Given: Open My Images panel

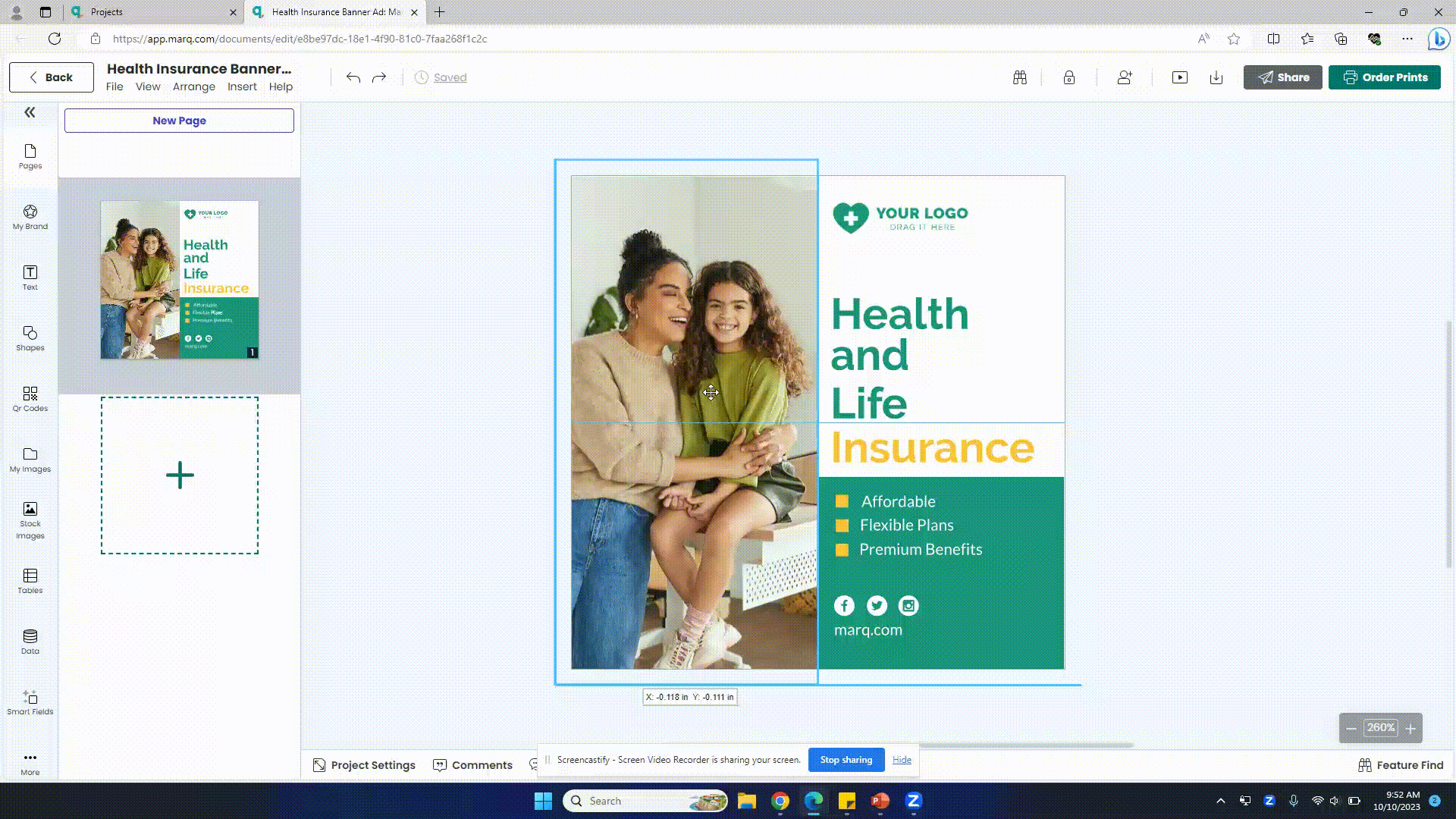Looking at the screenshot, I should (x=30, y=460).
